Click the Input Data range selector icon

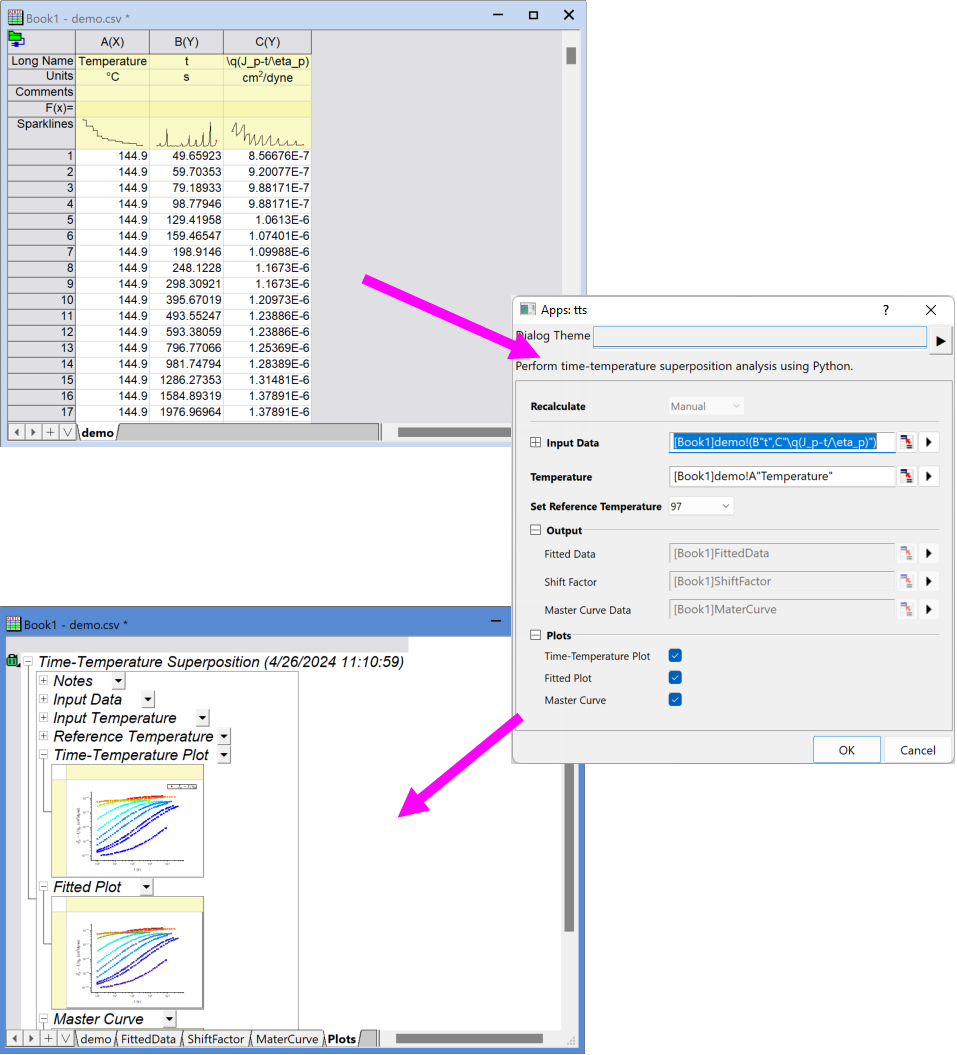click(908, 442)
